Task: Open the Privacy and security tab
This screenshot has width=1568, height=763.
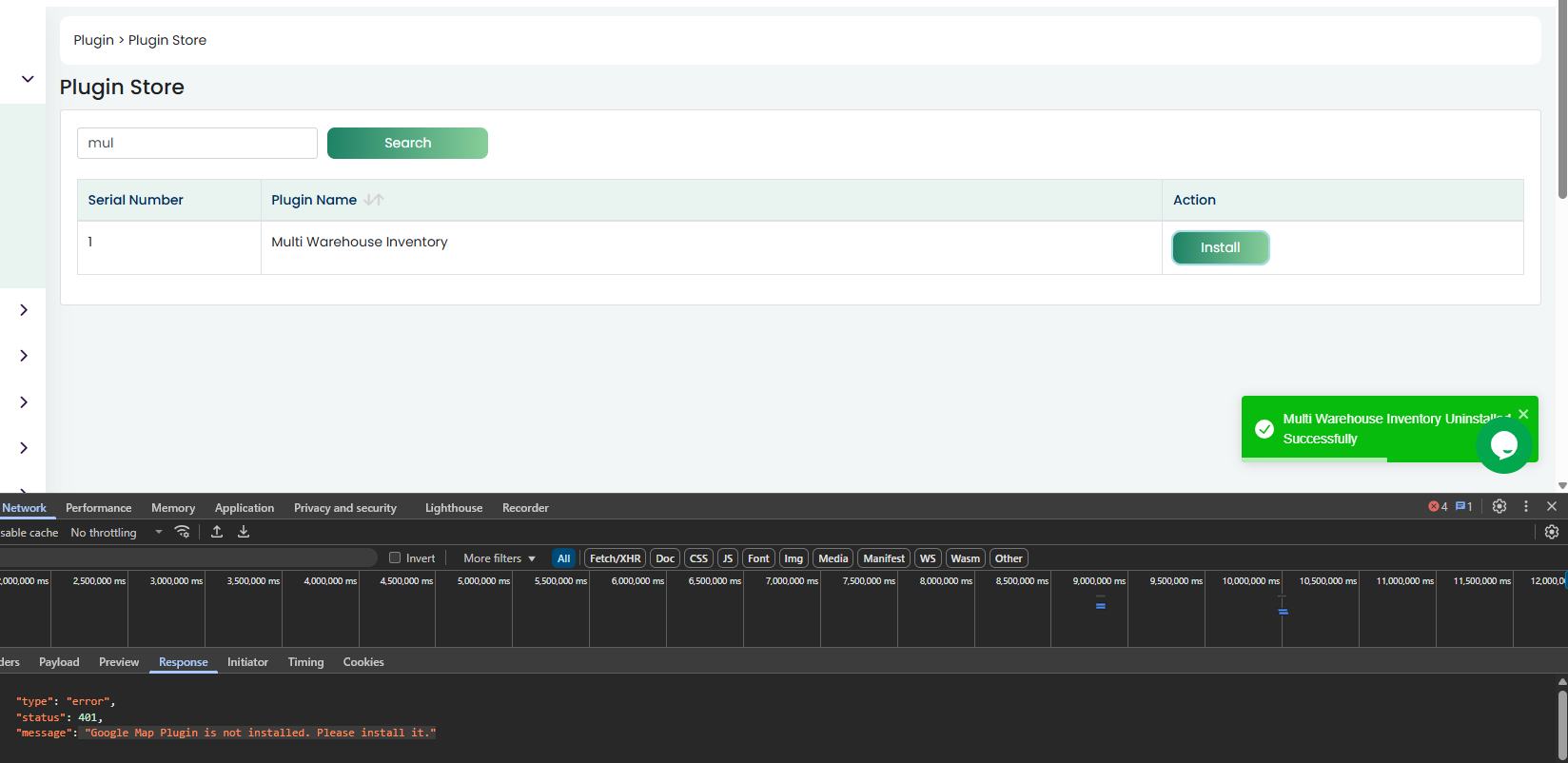Action: click(x=345, y=508)
